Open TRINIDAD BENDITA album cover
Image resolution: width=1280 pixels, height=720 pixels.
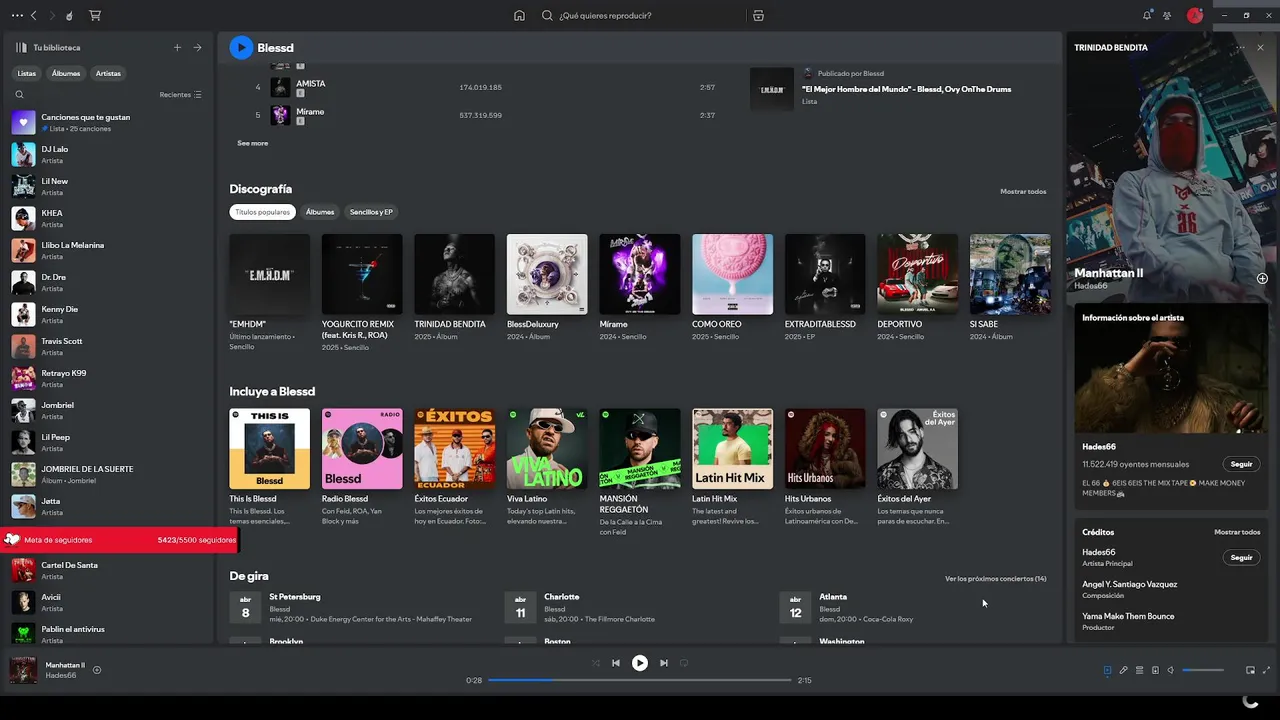[x=454, y=274]
